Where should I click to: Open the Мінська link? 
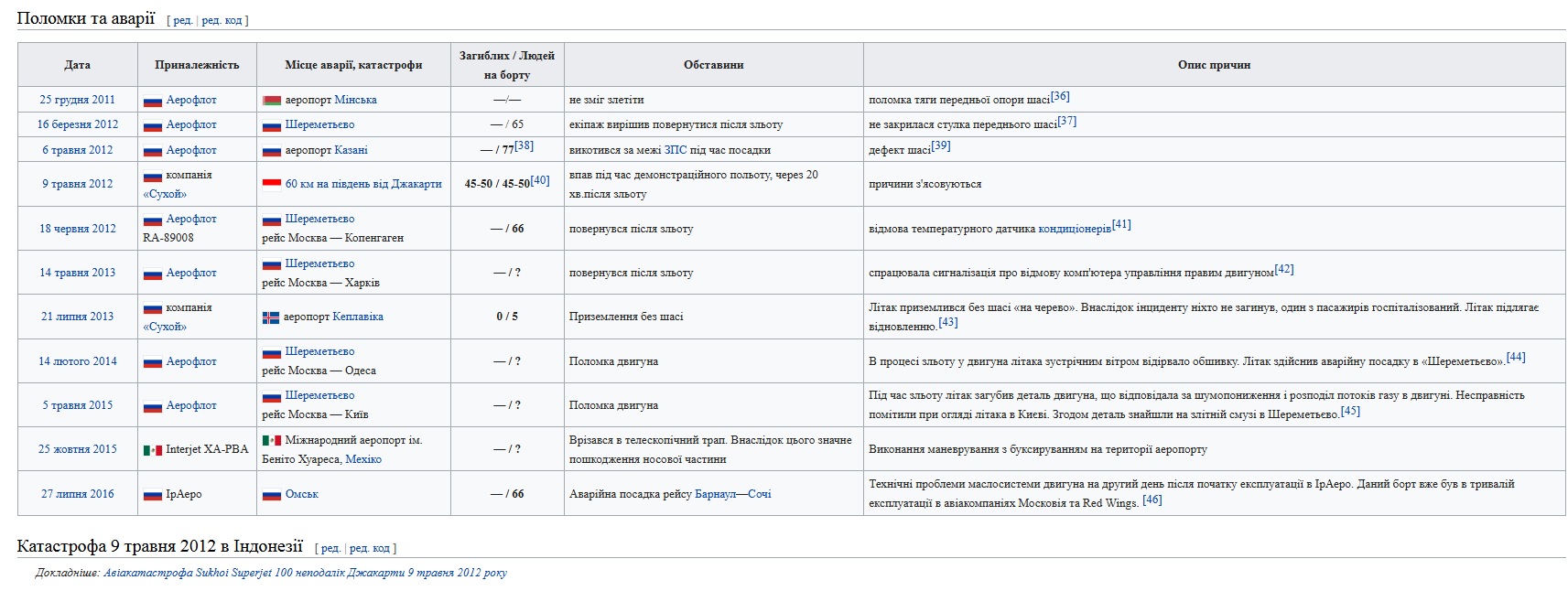pos(355,100)
